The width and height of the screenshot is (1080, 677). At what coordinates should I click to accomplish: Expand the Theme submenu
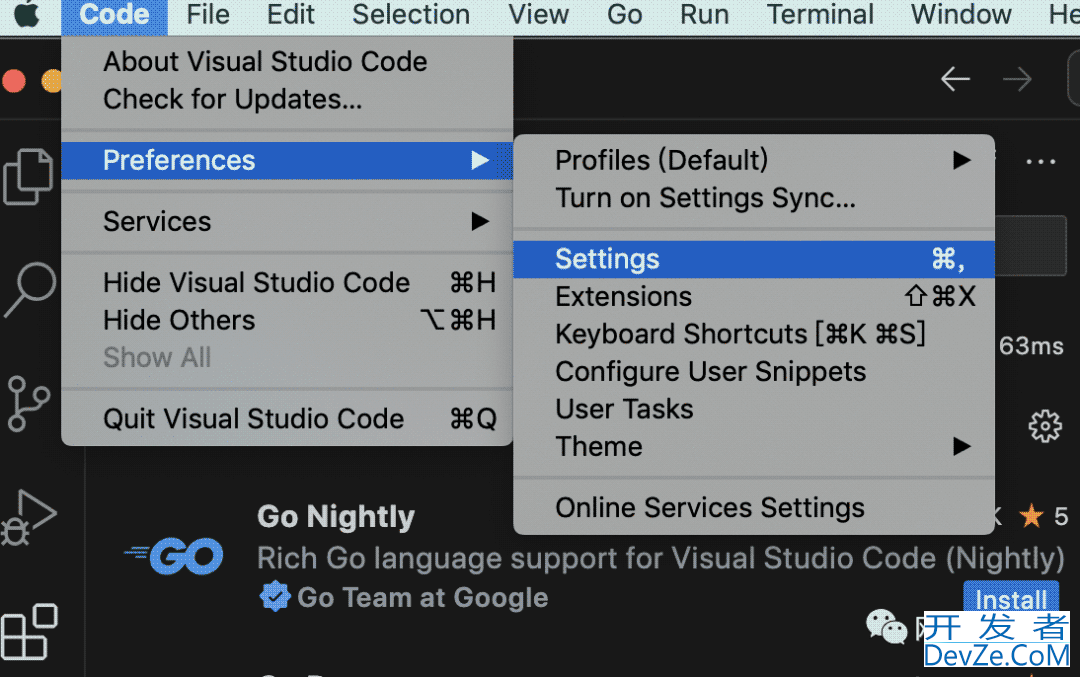pyautogui.click(x=754, y=446)
